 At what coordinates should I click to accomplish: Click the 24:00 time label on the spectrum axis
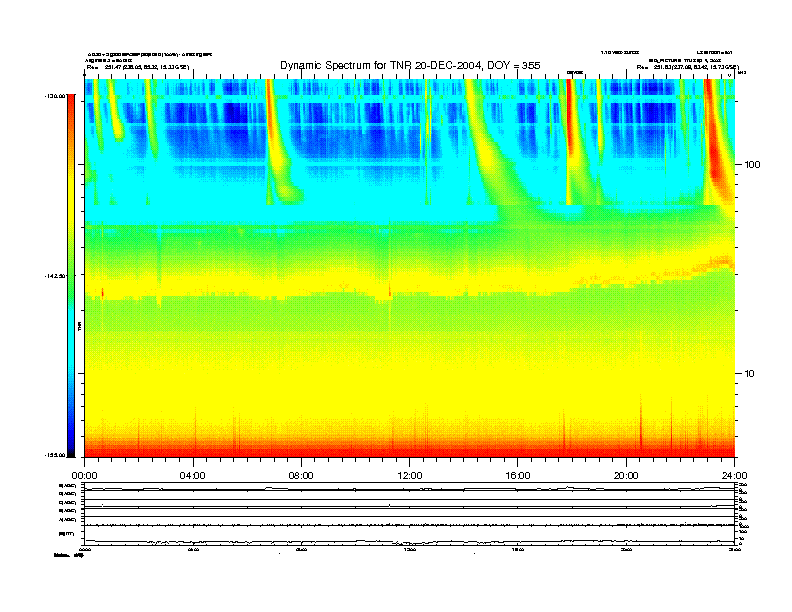pyautogui.click(x=734, y=476)
